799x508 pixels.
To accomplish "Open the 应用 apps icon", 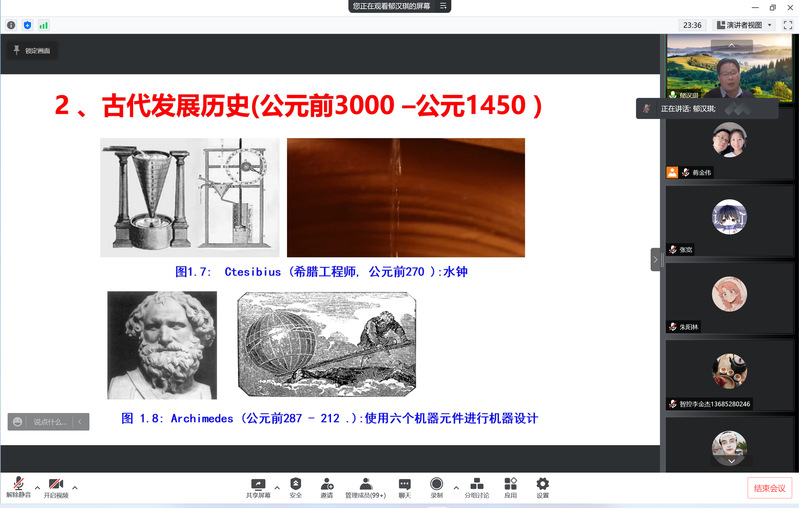I will 510,486.
